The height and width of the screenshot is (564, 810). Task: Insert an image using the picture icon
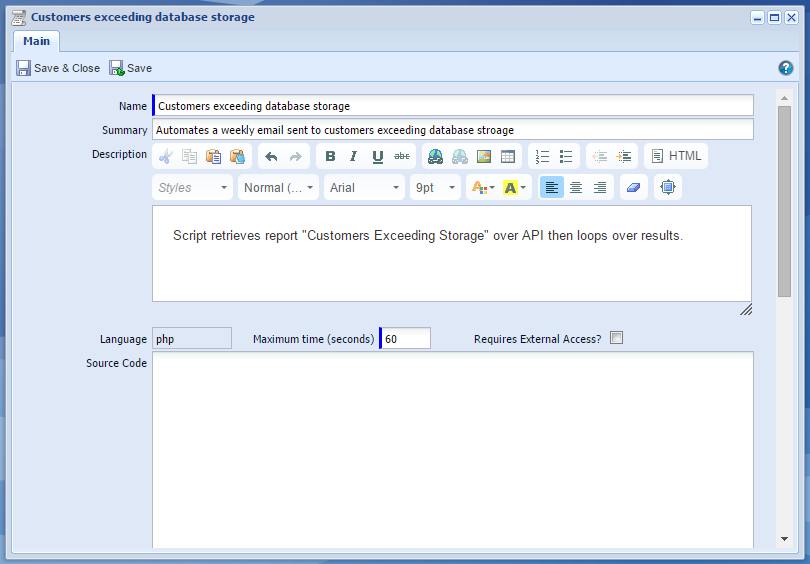[484, 156]
